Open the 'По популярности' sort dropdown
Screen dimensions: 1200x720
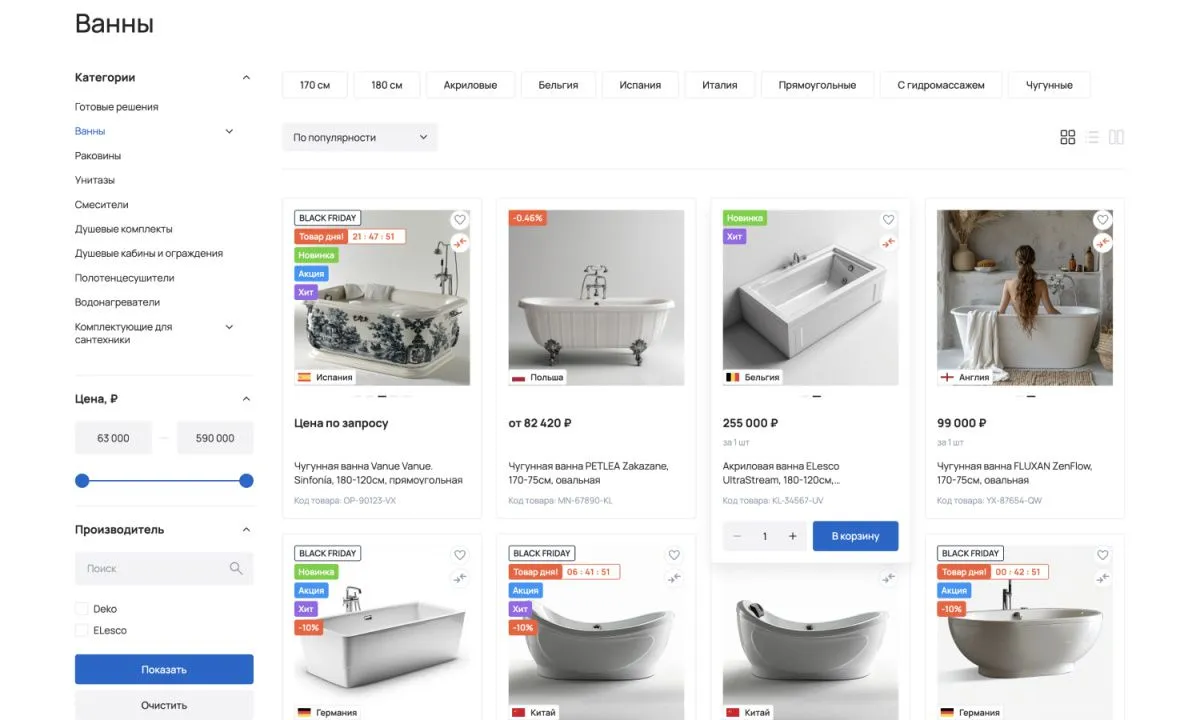(359, 137)
